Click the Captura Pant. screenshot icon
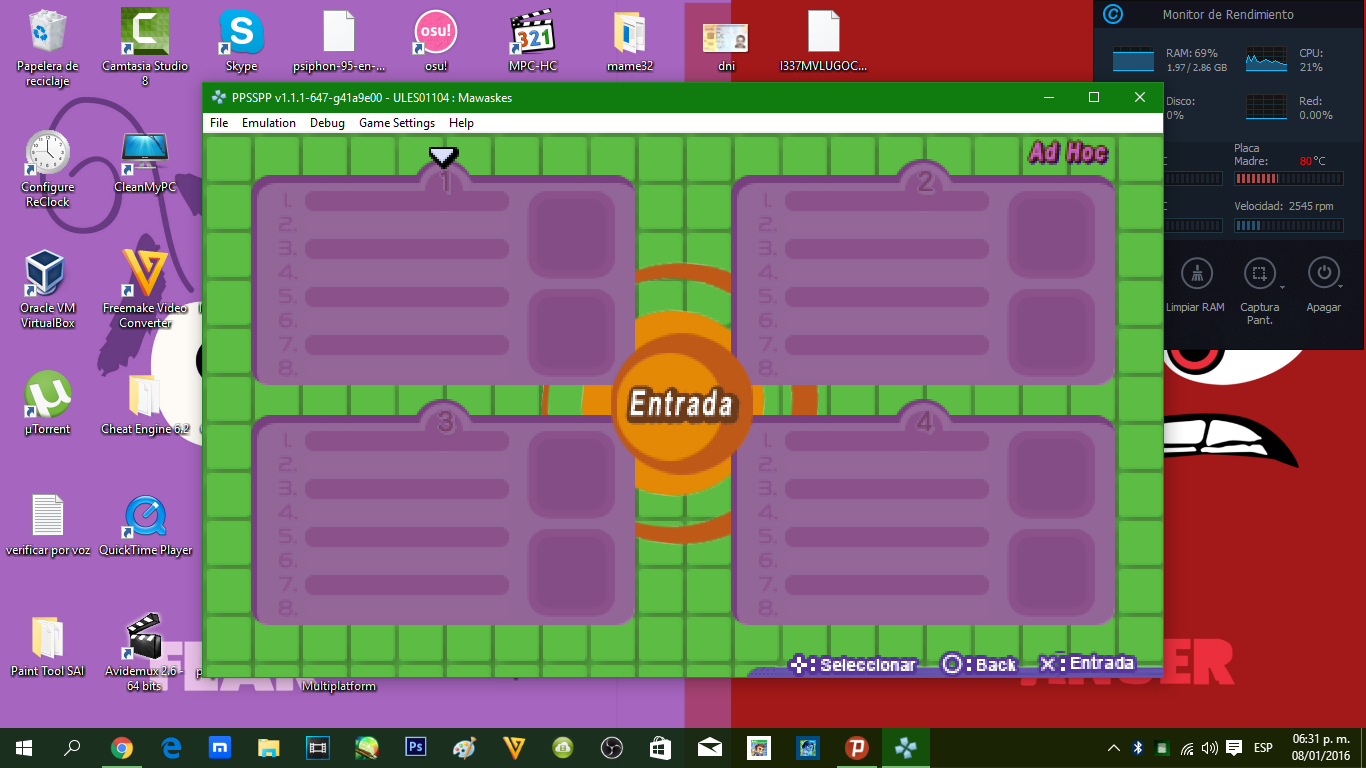The height and width of the screenshot is (768, 1366). coord(1258,273)
